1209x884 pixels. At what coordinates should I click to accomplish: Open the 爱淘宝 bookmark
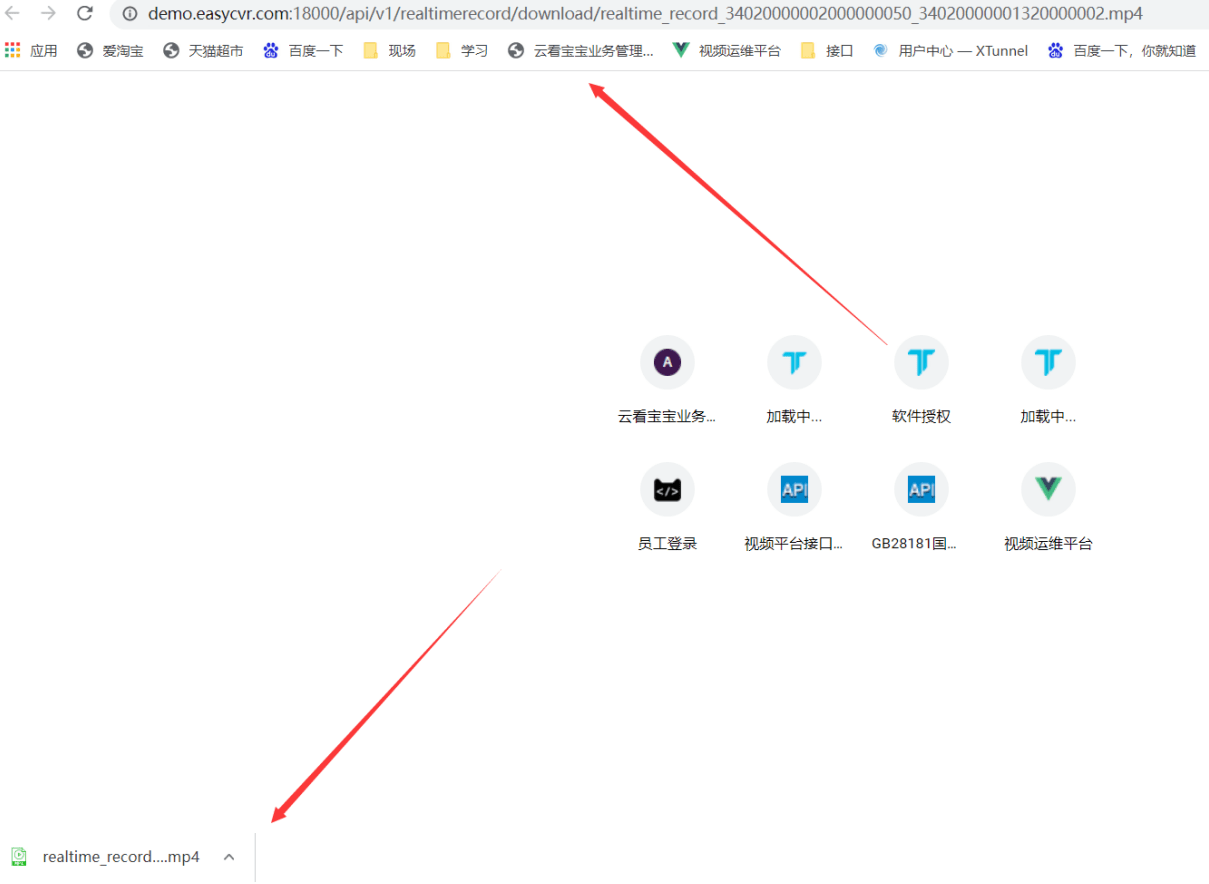[110, 51]
